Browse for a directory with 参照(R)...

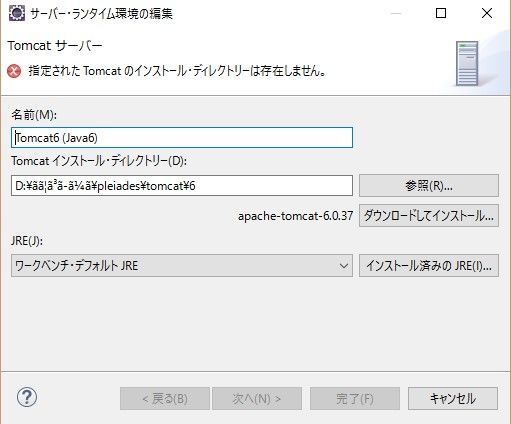point(429,185)
